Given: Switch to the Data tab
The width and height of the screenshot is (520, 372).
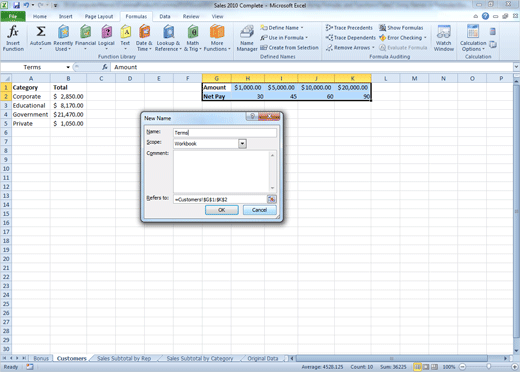Looking at the screenshot, I should (x=165, y=16).
